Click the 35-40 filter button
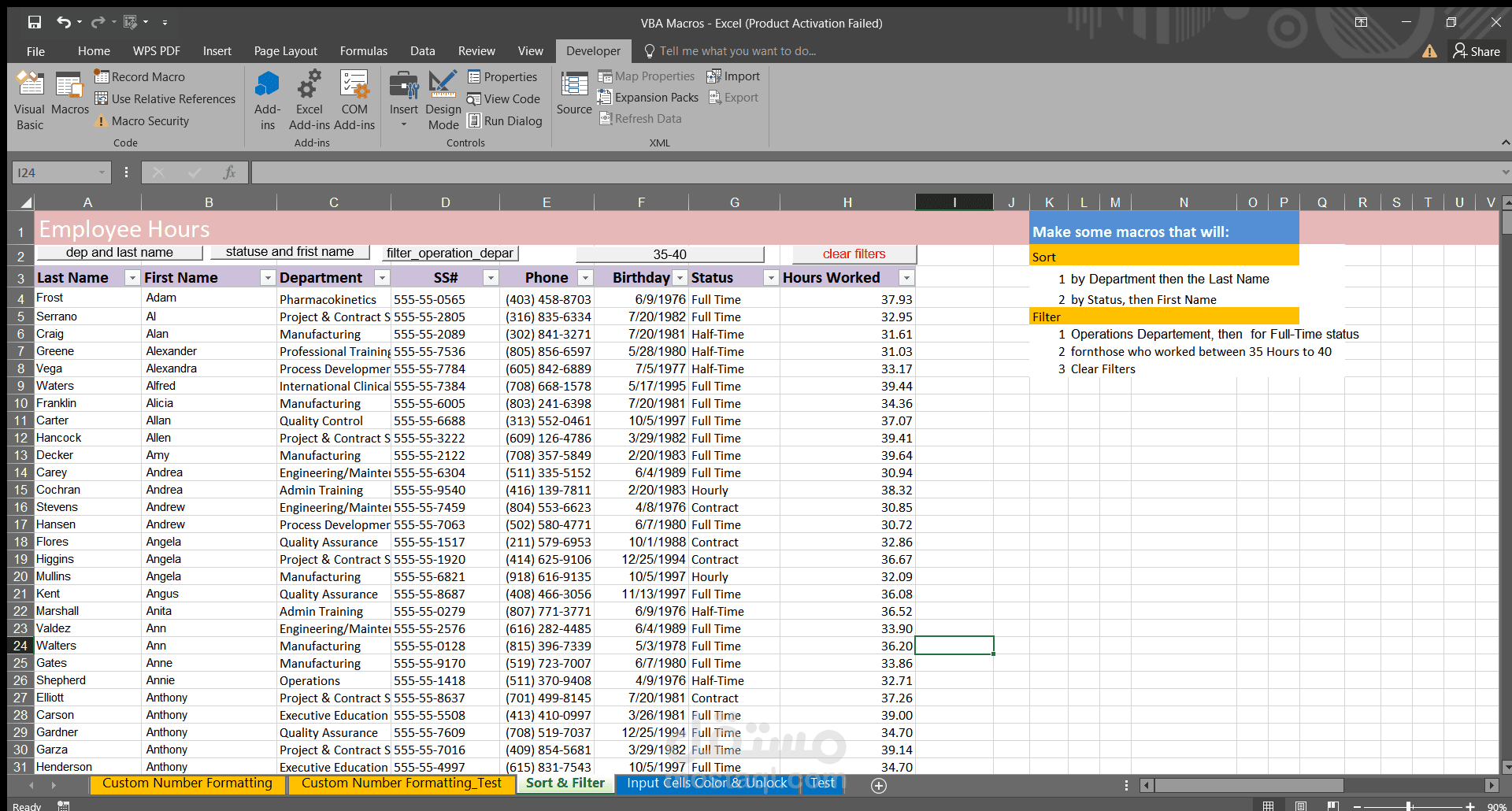This screenshot has height=811, width=1512. 669,254
